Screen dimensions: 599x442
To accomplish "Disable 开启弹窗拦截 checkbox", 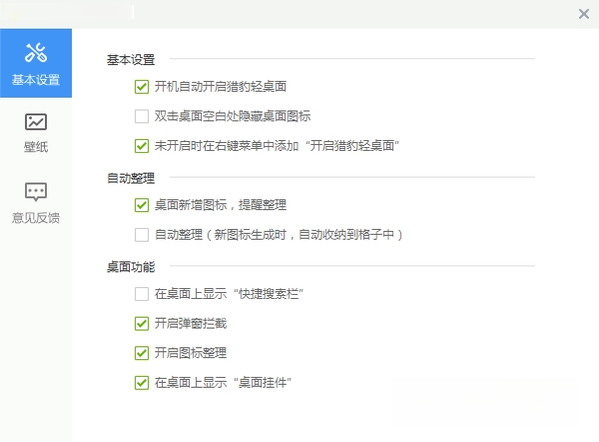I will pyautogui.click(x=142, y=324).
